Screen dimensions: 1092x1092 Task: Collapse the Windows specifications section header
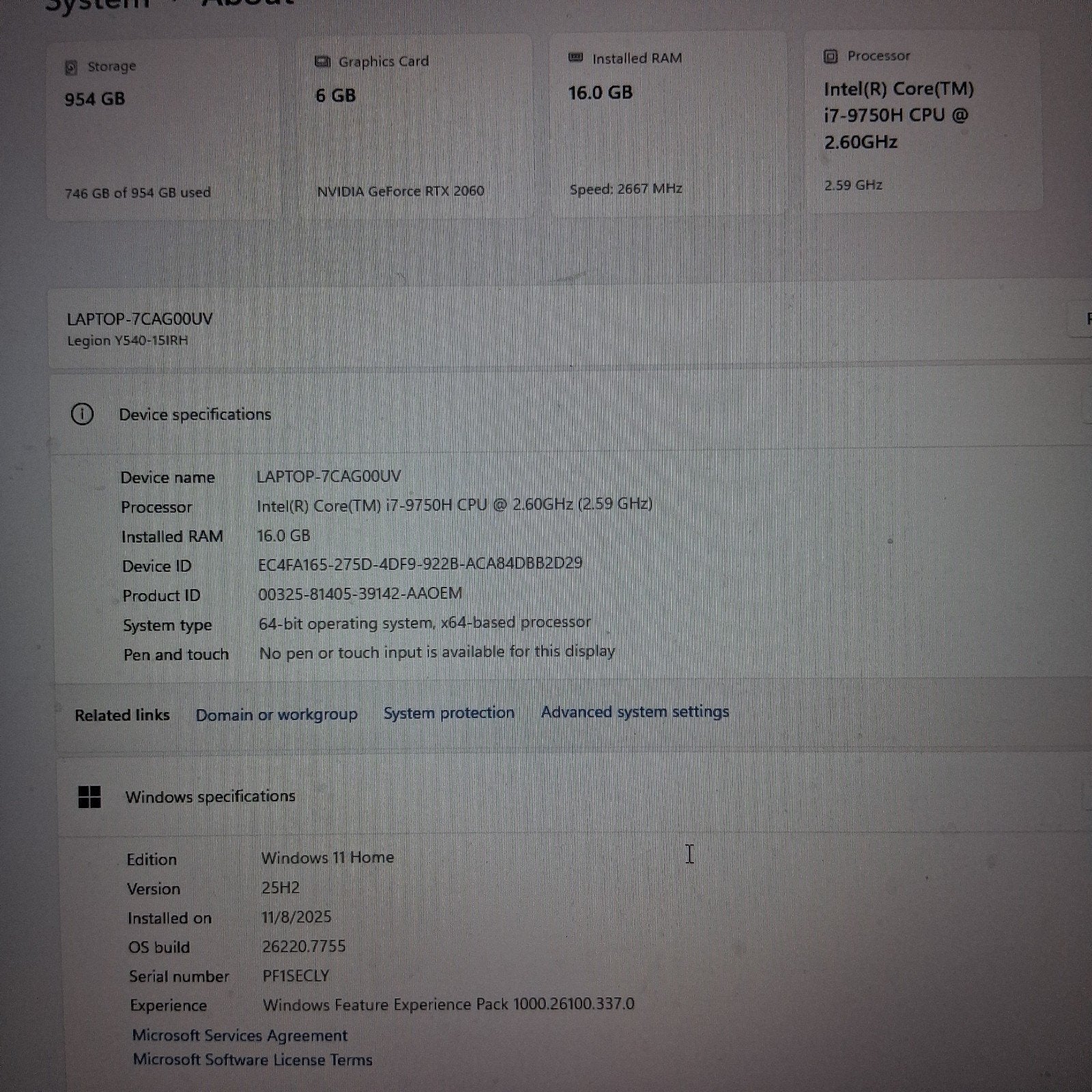[575, 796]
